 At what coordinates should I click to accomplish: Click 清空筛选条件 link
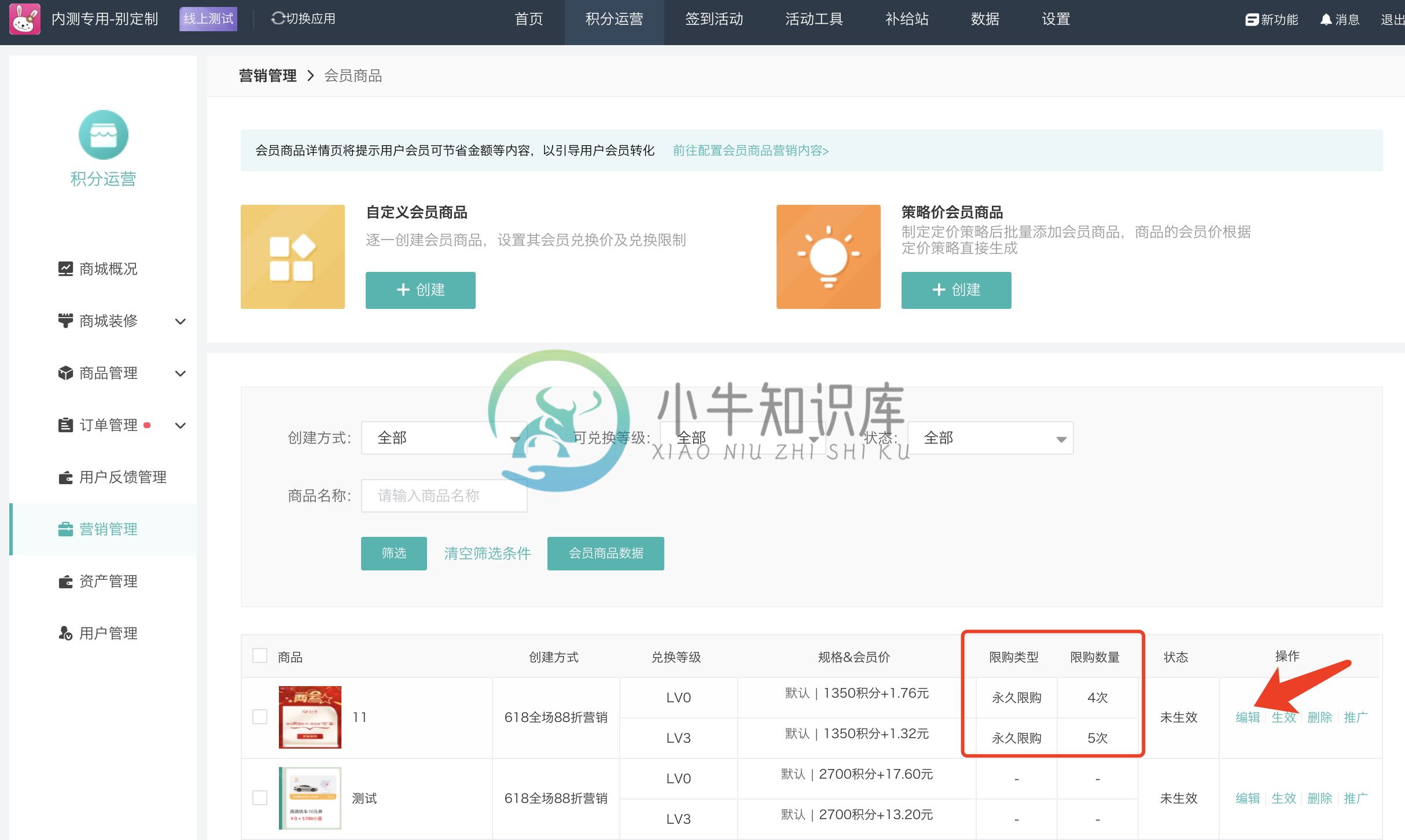point(487,554)
